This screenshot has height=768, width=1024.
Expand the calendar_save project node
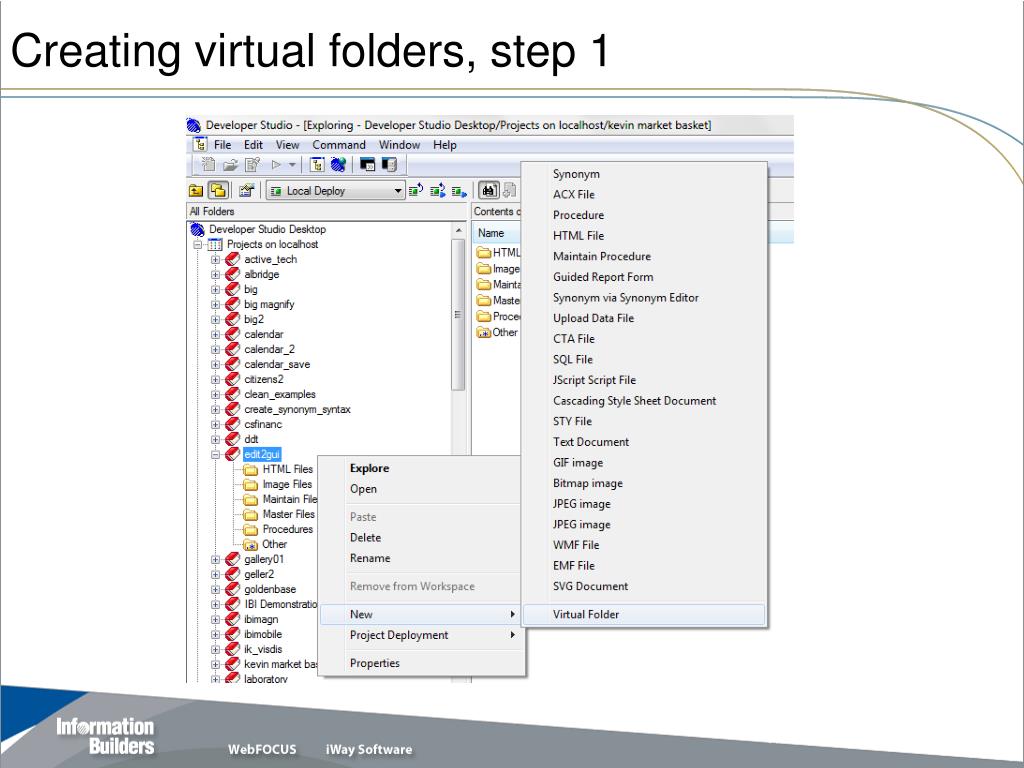(x=216, y=364)
